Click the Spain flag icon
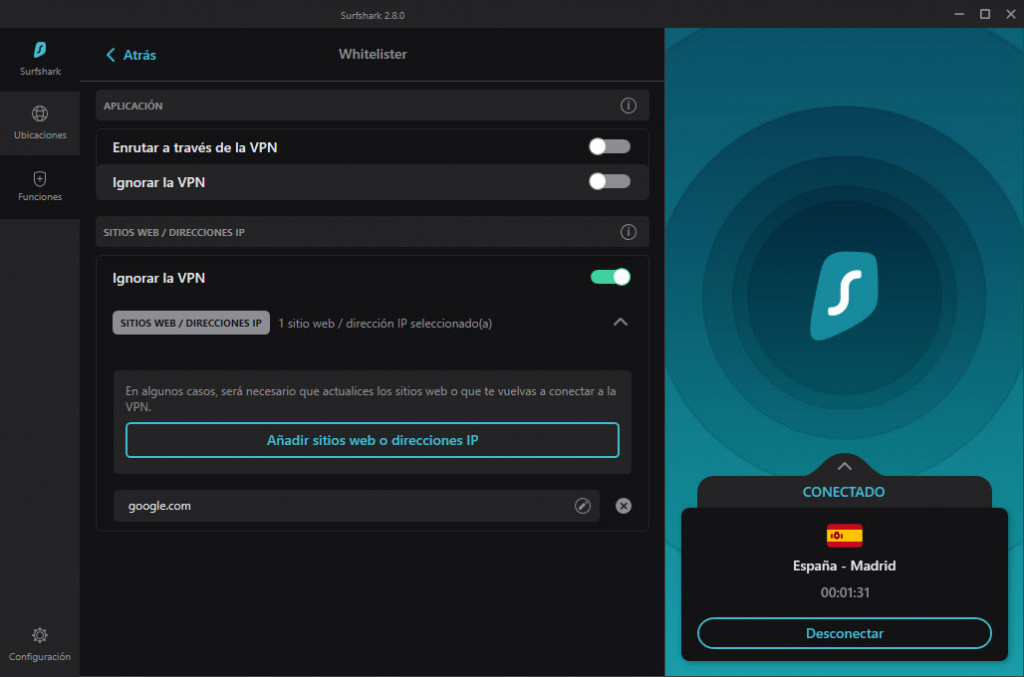1024x677 pixels. 844,535
